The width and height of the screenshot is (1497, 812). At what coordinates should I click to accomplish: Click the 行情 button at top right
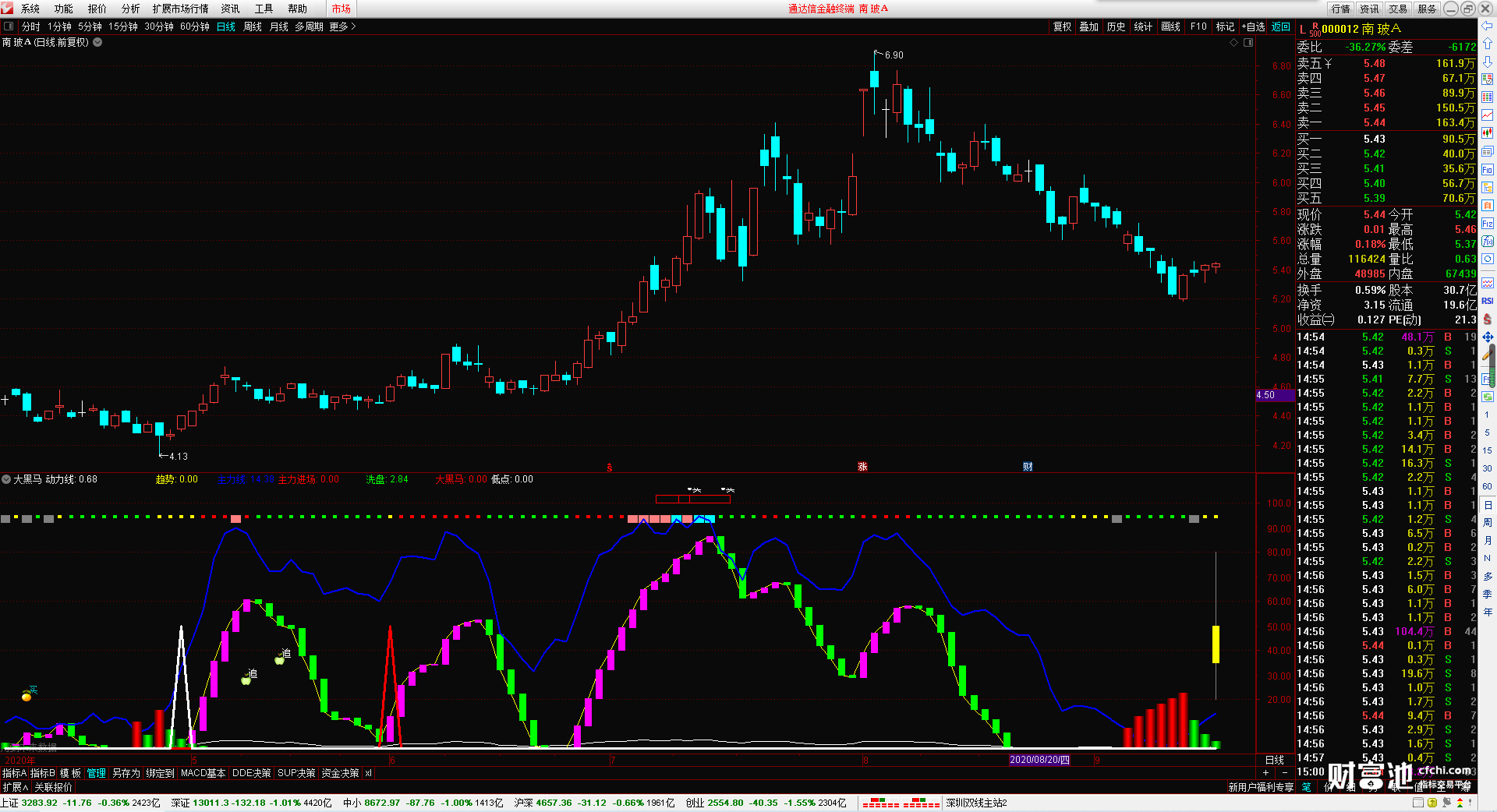1341,9
